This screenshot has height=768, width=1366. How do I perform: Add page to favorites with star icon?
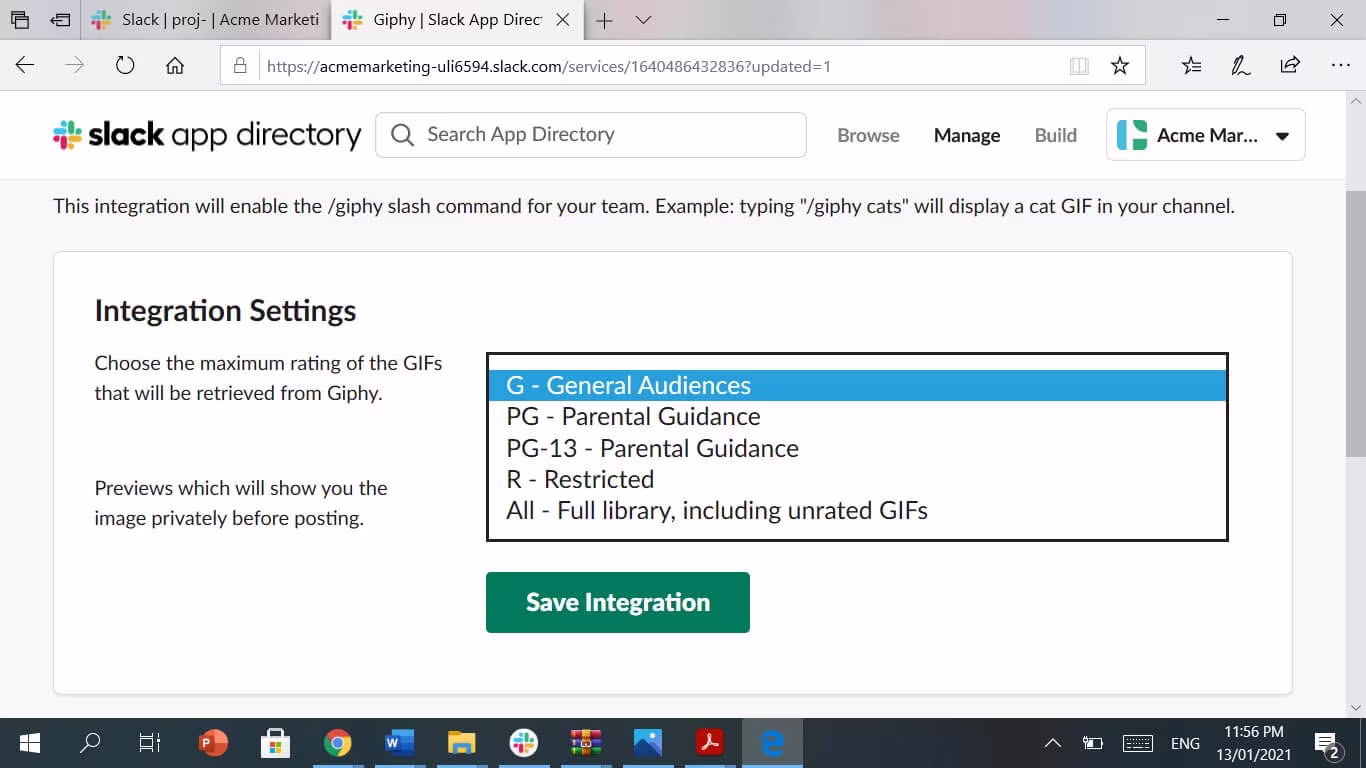(x=1120, y=66)
